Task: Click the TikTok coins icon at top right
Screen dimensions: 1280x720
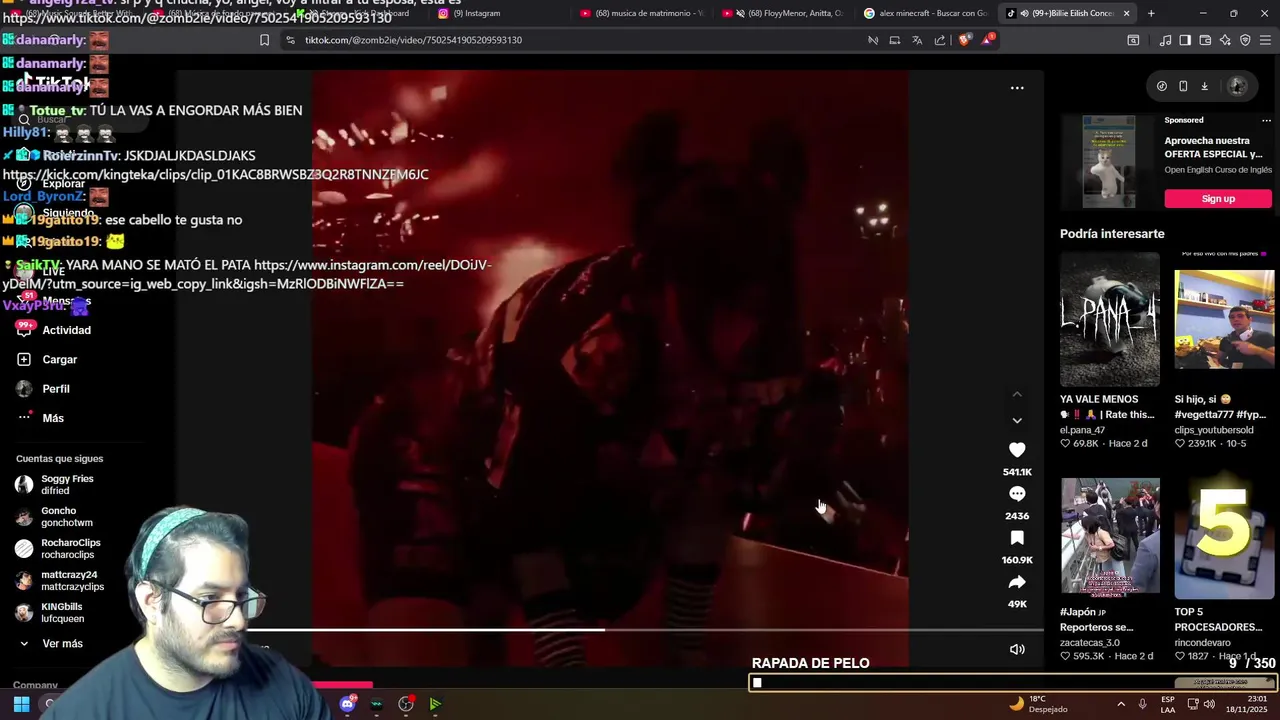Action: coord(1161,86)
